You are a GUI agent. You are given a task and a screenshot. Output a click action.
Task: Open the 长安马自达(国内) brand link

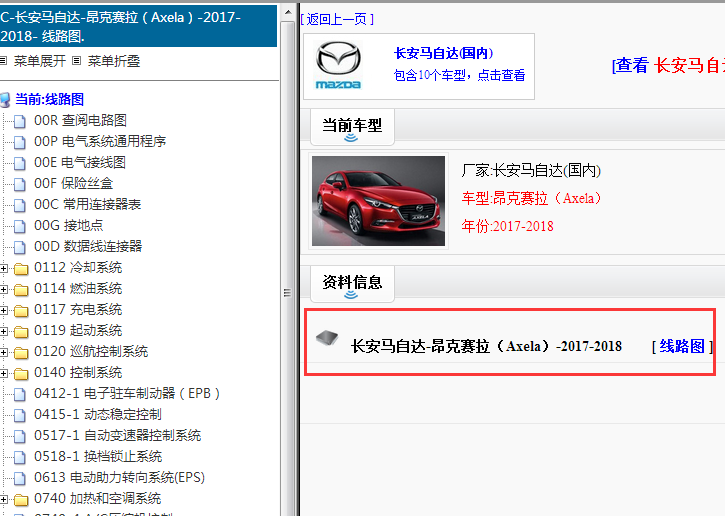443,53
